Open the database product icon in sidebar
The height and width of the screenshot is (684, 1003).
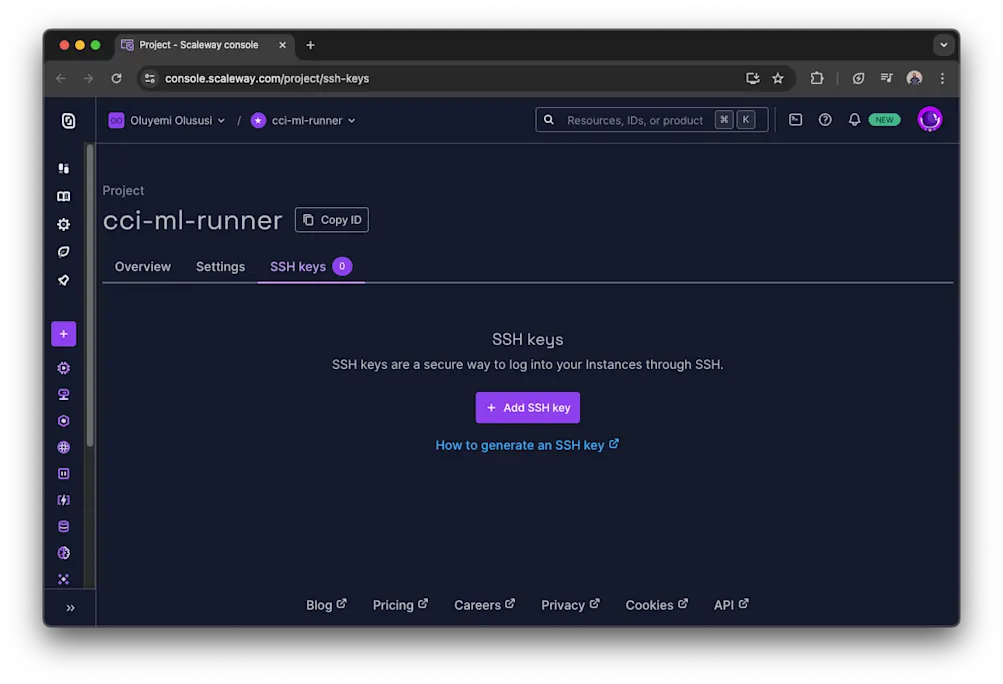click(x=63, y=525)
